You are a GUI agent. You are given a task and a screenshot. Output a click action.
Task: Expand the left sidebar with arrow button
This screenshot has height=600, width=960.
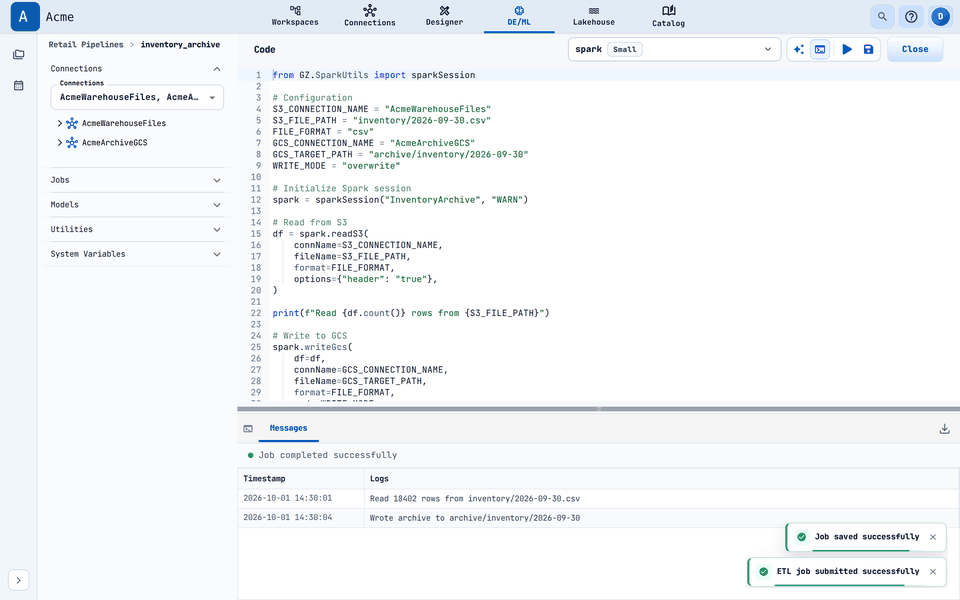click(x=18, y=580)
